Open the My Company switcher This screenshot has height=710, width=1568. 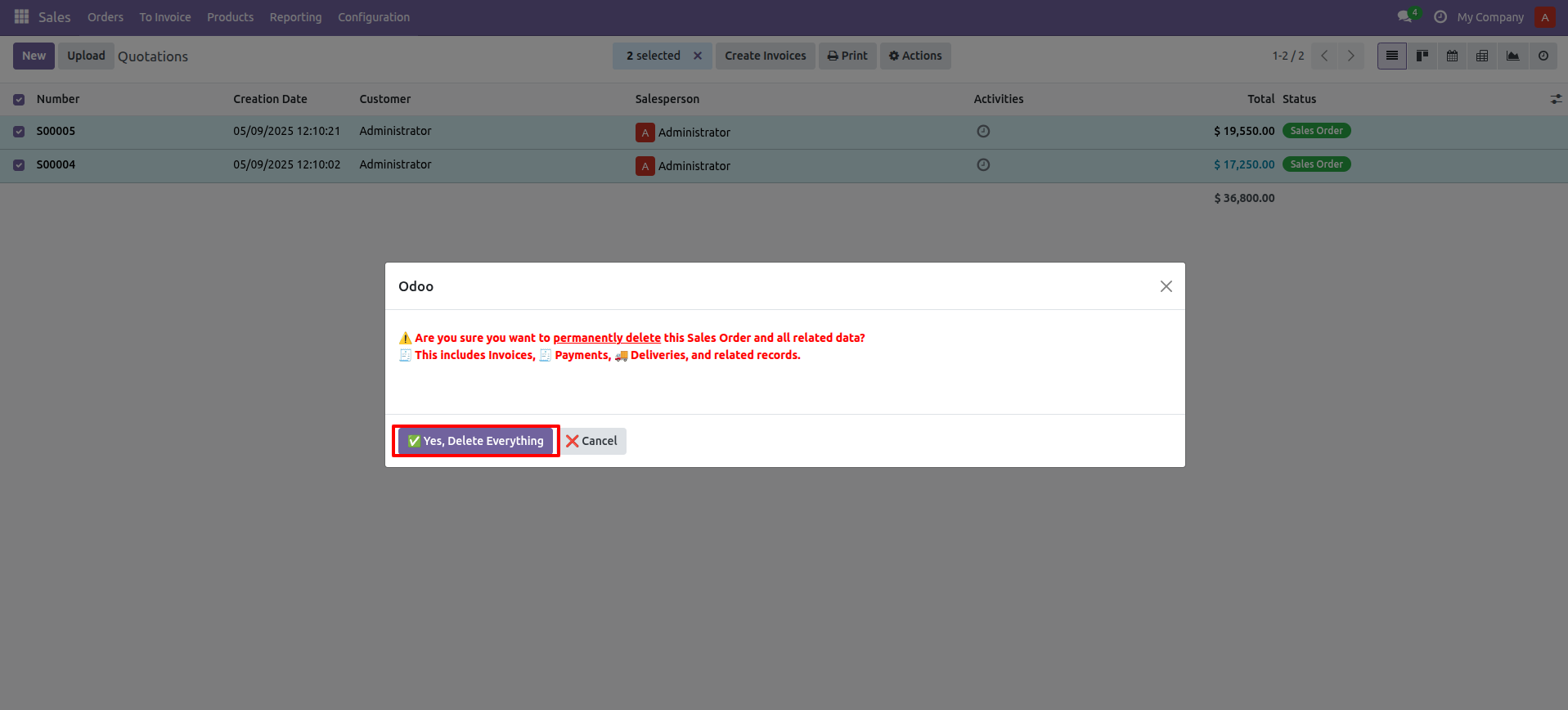tap(1490, 17)
